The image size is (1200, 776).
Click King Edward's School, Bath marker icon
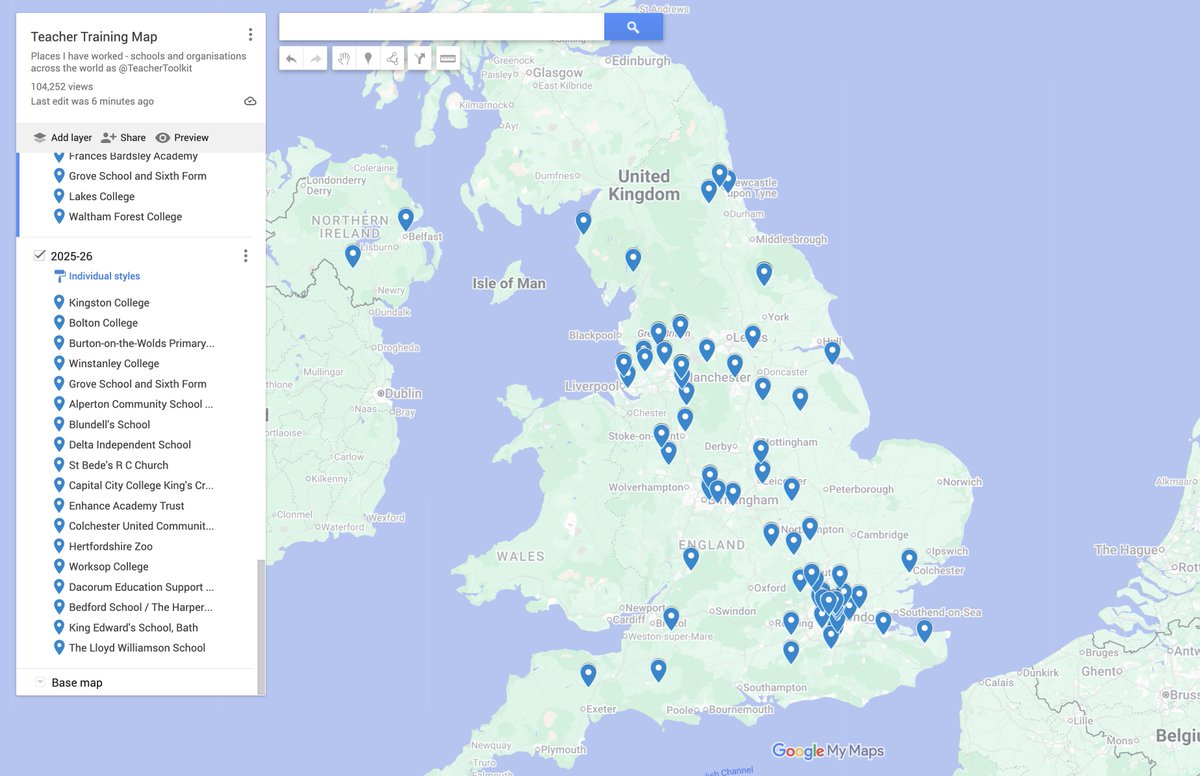pyautogui.click(x=59, y=627)
